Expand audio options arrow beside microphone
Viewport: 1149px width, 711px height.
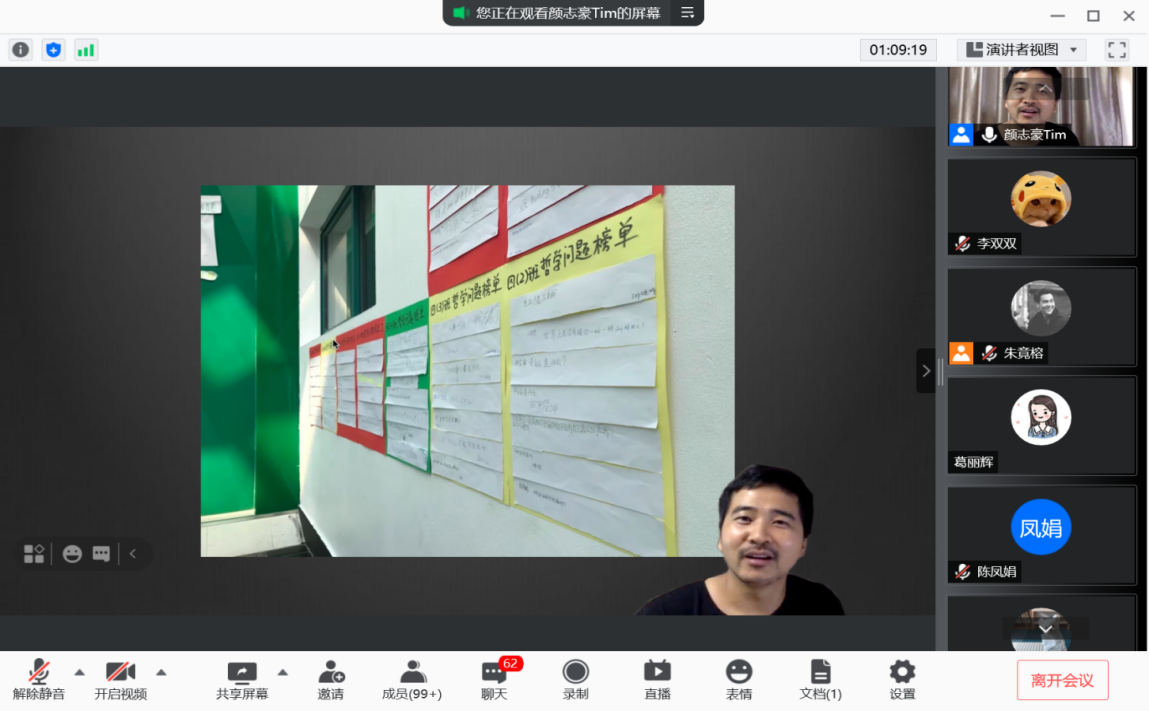80,672
